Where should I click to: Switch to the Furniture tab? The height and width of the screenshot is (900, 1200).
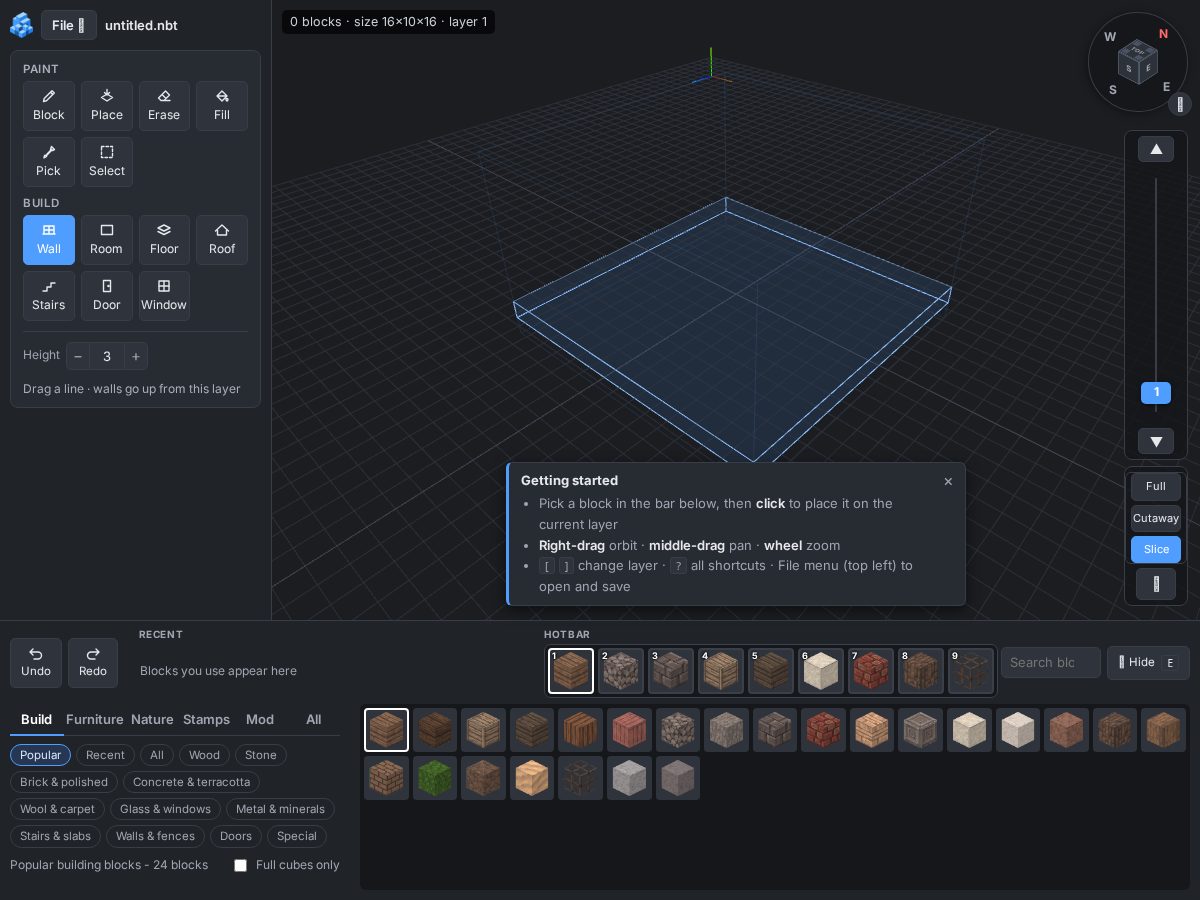pyautogui.click(x=95, y=719)
